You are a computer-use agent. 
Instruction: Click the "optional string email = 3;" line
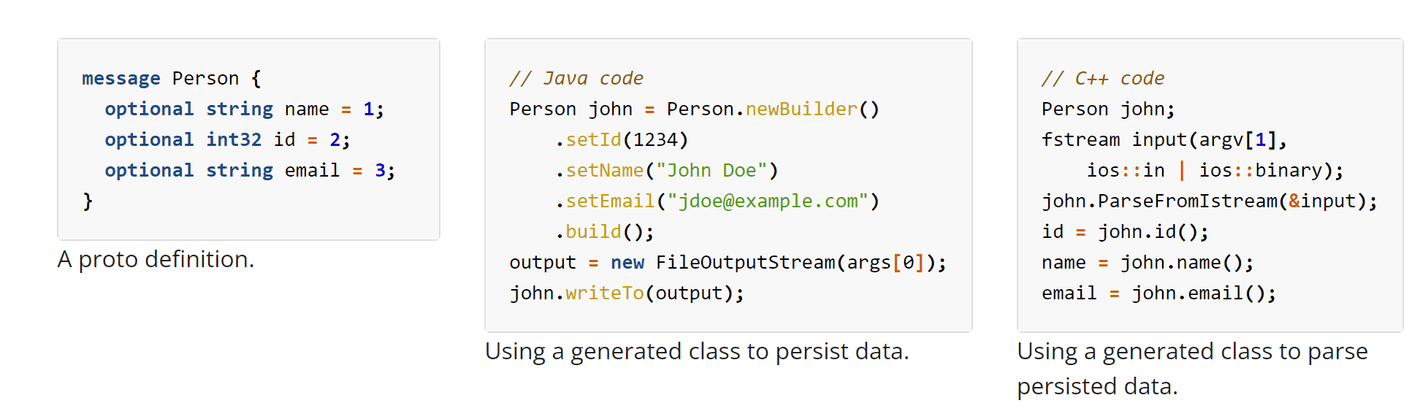point(250,170)
